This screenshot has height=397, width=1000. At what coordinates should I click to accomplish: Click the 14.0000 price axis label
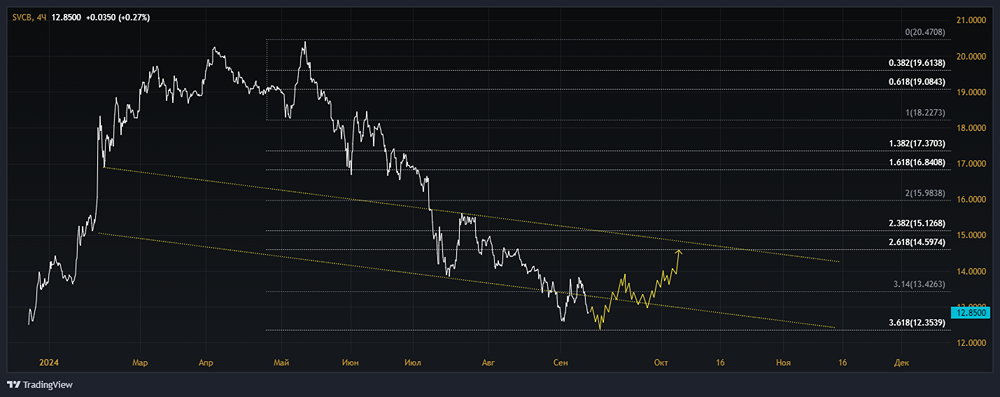972,271
